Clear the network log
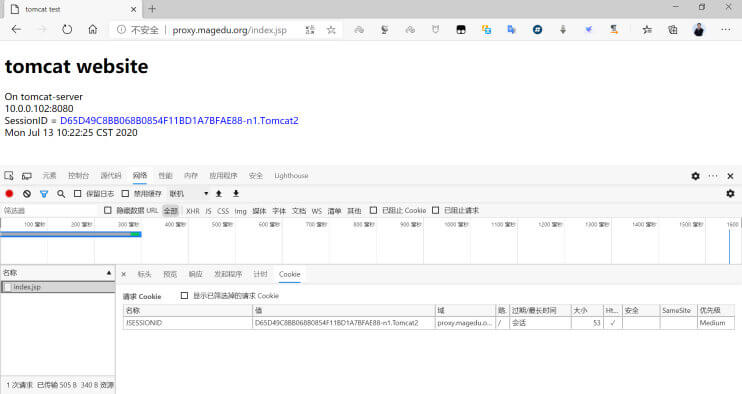 coord(27,193)
